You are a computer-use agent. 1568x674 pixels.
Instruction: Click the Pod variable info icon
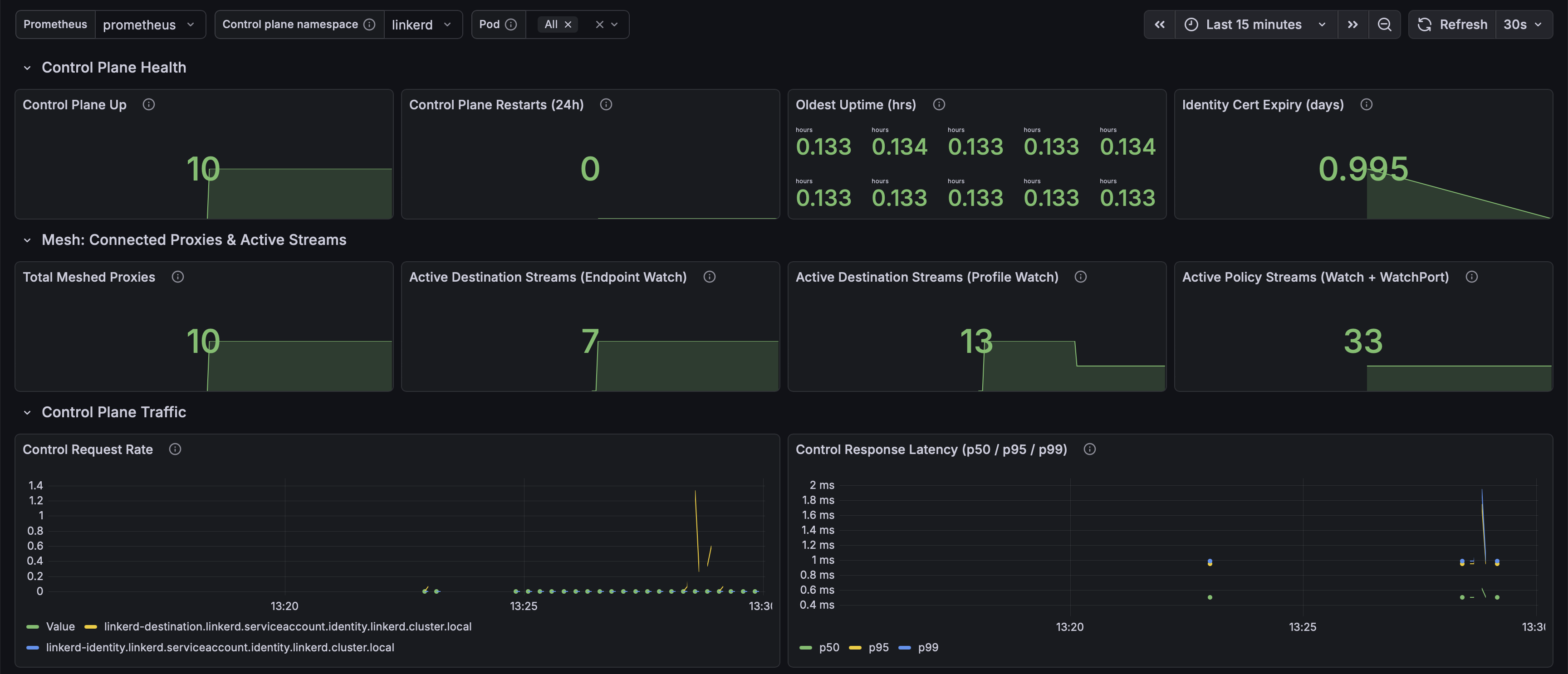pyautogui.click(x=511, y=24)
